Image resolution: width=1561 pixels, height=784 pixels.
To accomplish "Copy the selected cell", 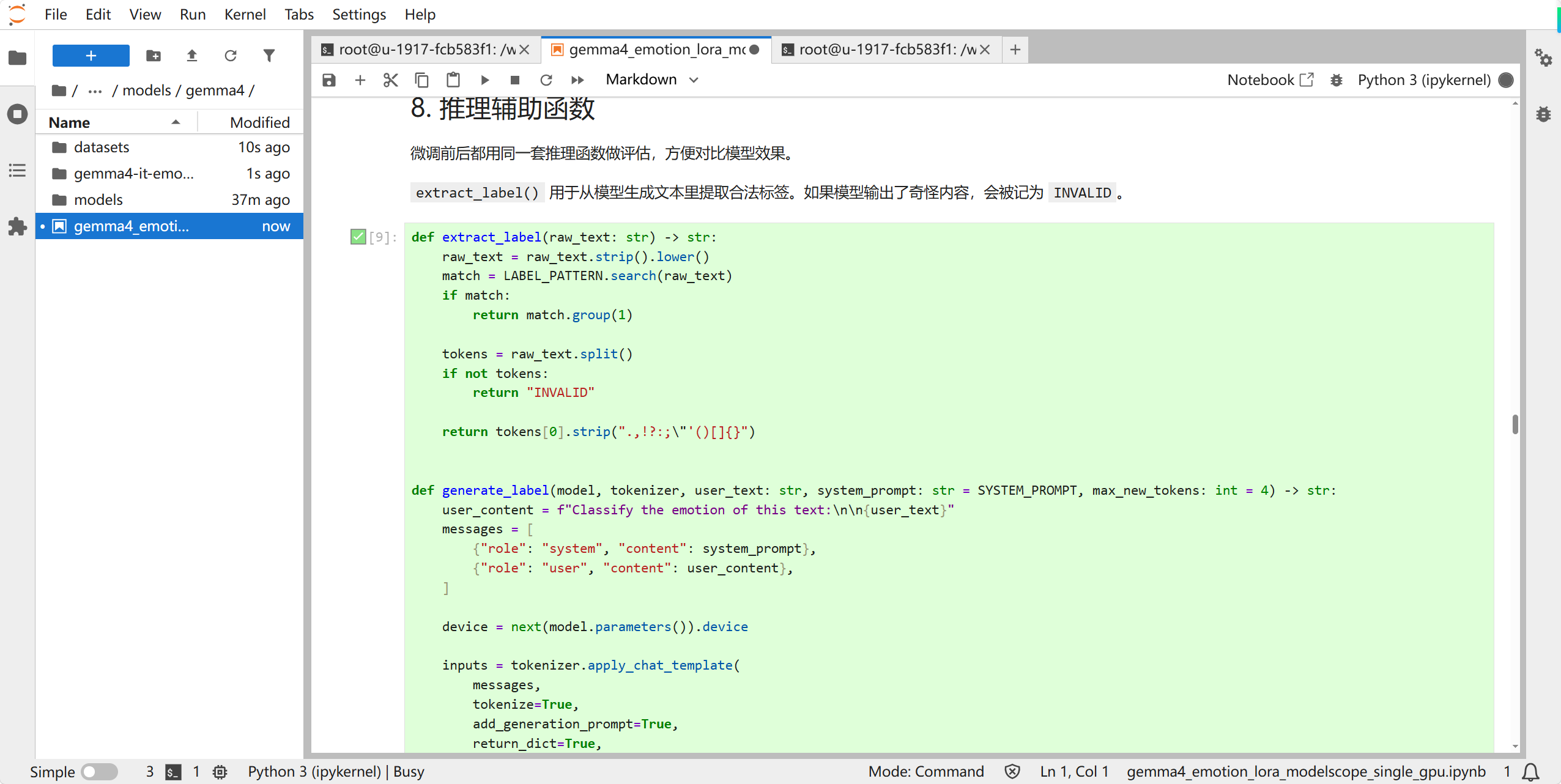I will (x=422, y=80).
